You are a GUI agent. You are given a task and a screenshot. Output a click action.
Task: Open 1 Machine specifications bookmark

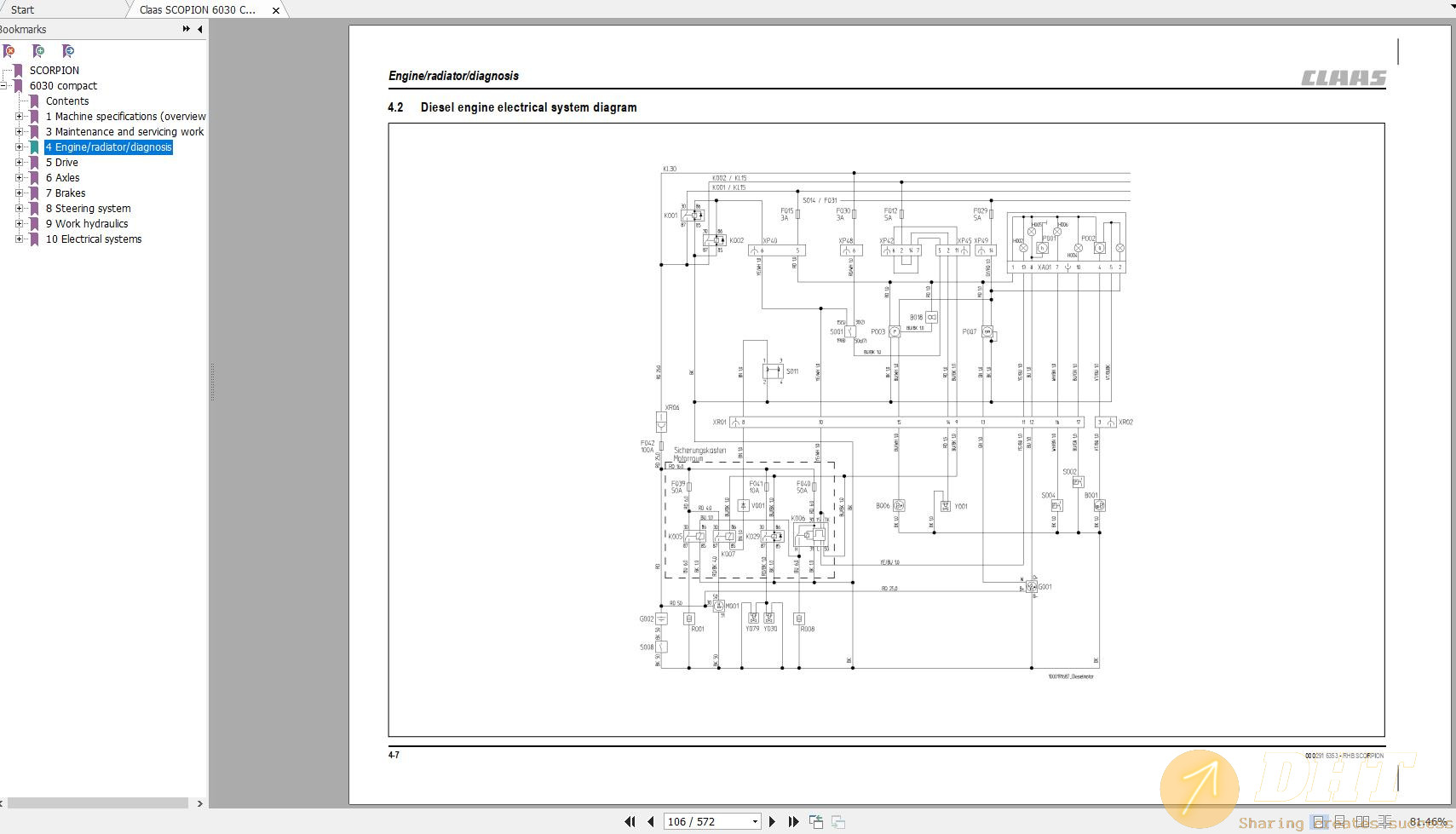click(125, 117)
